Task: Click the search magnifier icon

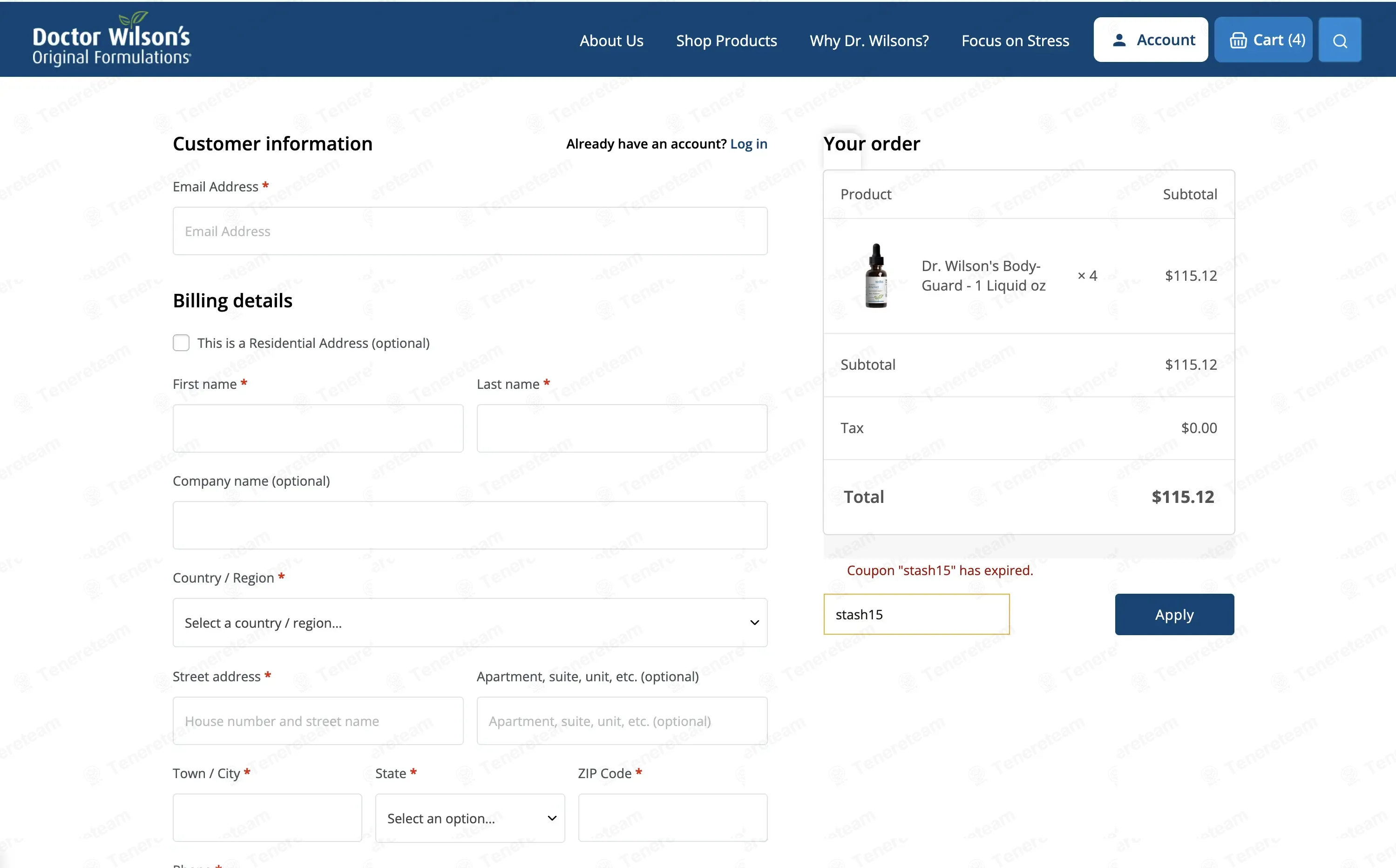Action: 1340,40
